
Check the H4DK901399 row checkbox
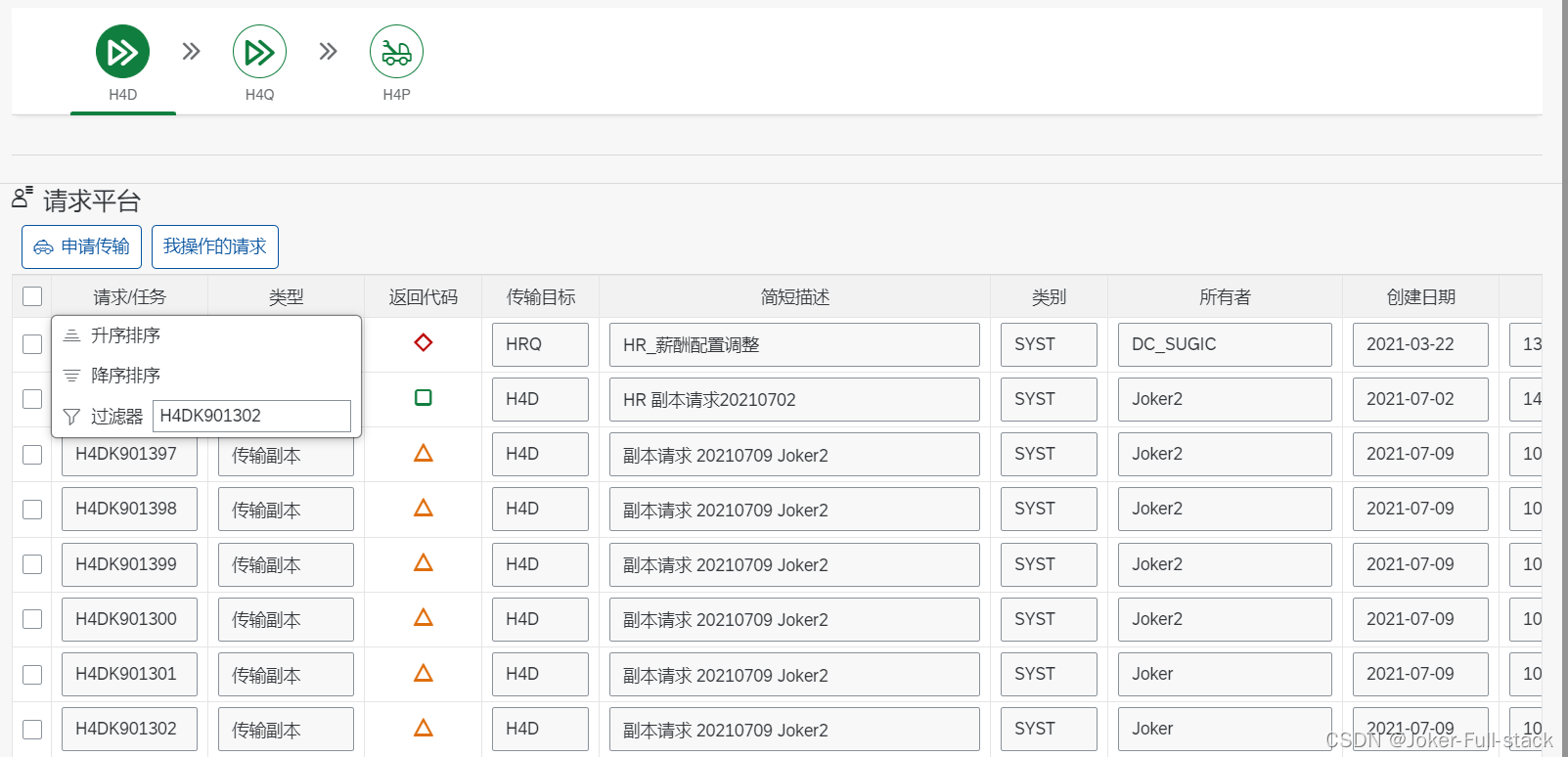tap(32, 564)
